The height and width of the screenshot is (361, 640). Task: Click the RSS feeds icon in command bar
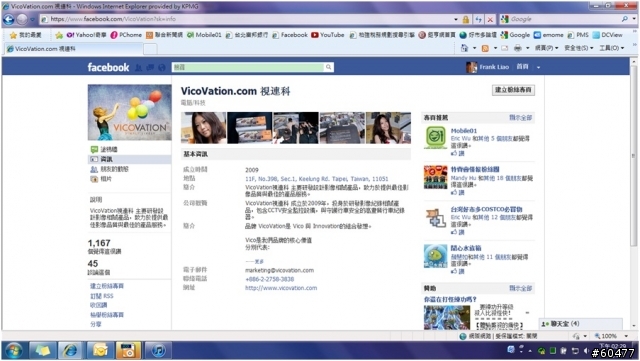(485, 48)
